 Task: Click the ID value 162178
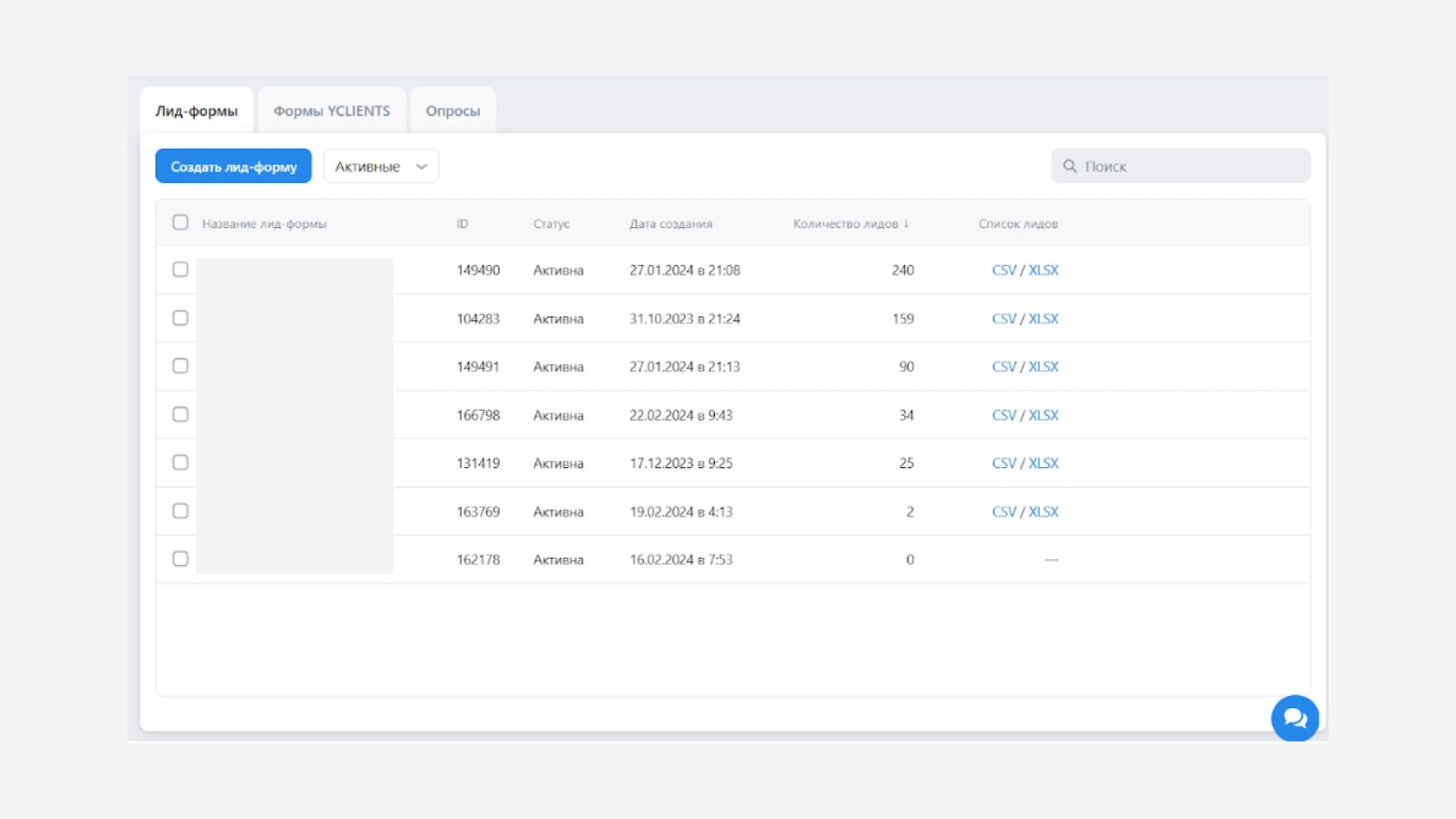point(478,560)
